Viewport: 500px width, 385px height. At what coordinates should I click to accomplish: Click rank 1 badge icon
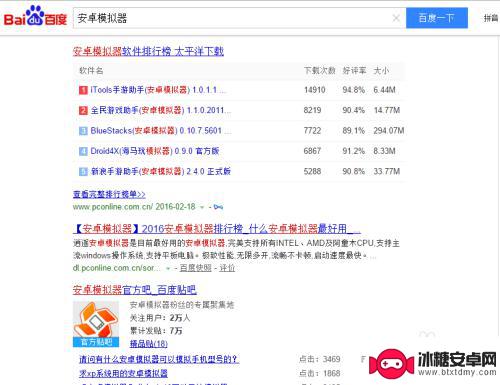[83, 90]
